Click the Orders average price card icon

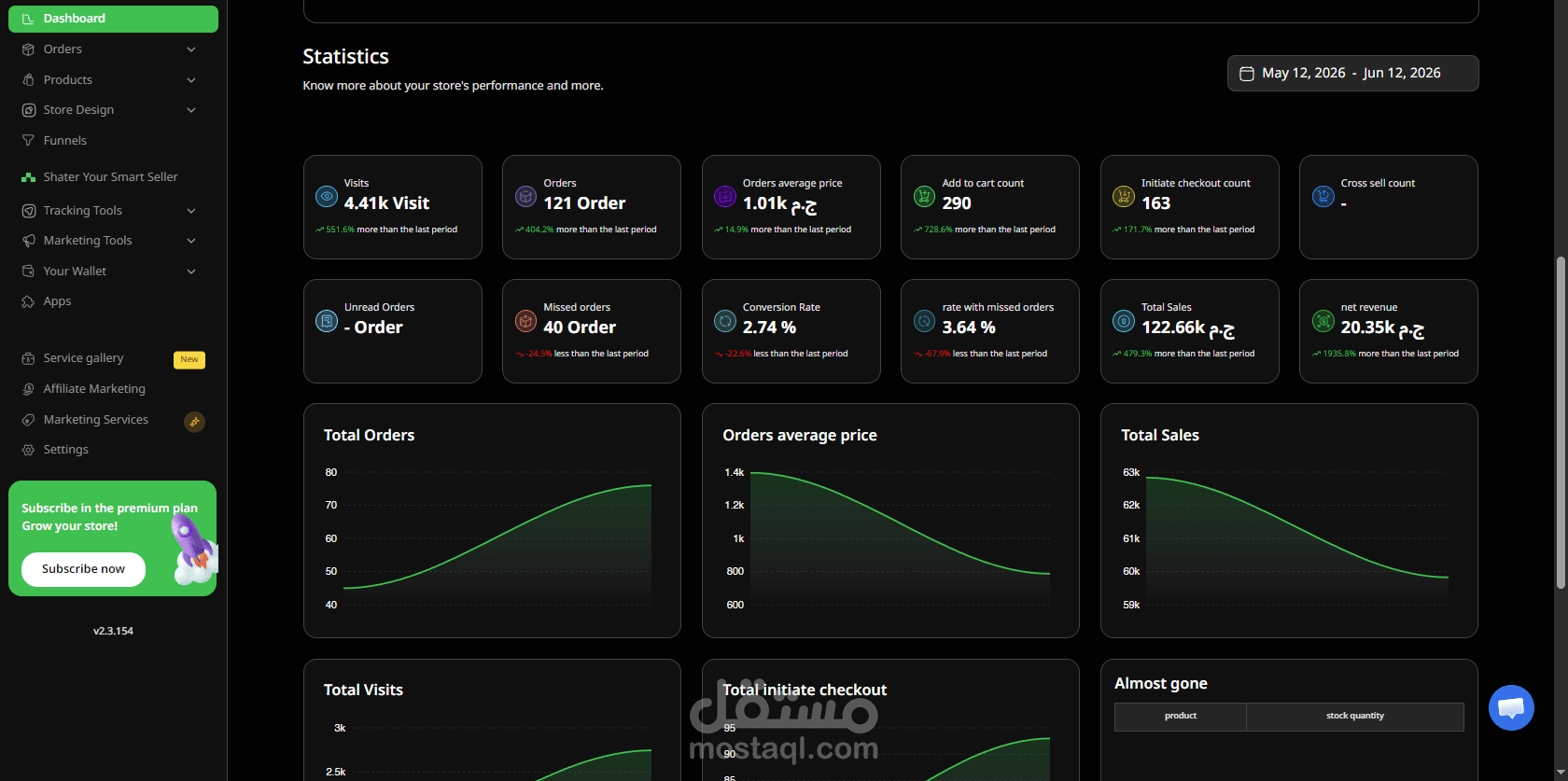tap(725, 197)
